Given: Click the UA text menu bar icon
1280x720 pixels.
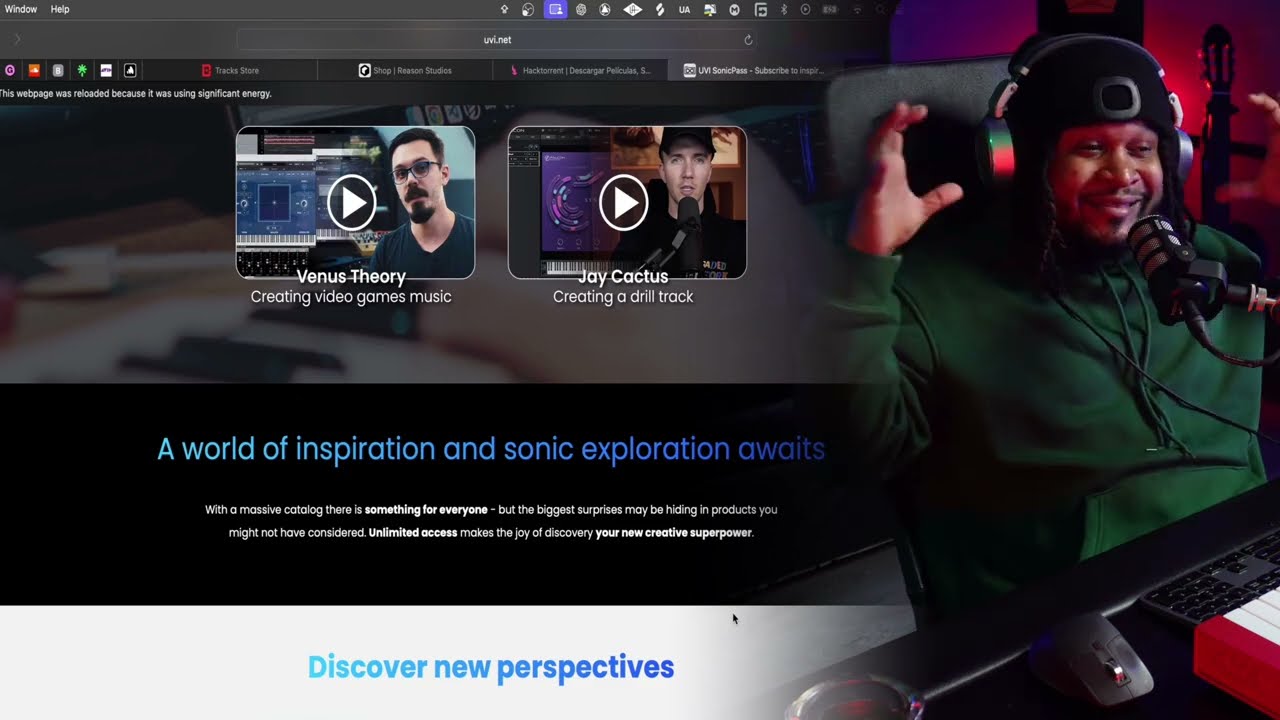Looking at the screenshot, I should pos(684,9).
